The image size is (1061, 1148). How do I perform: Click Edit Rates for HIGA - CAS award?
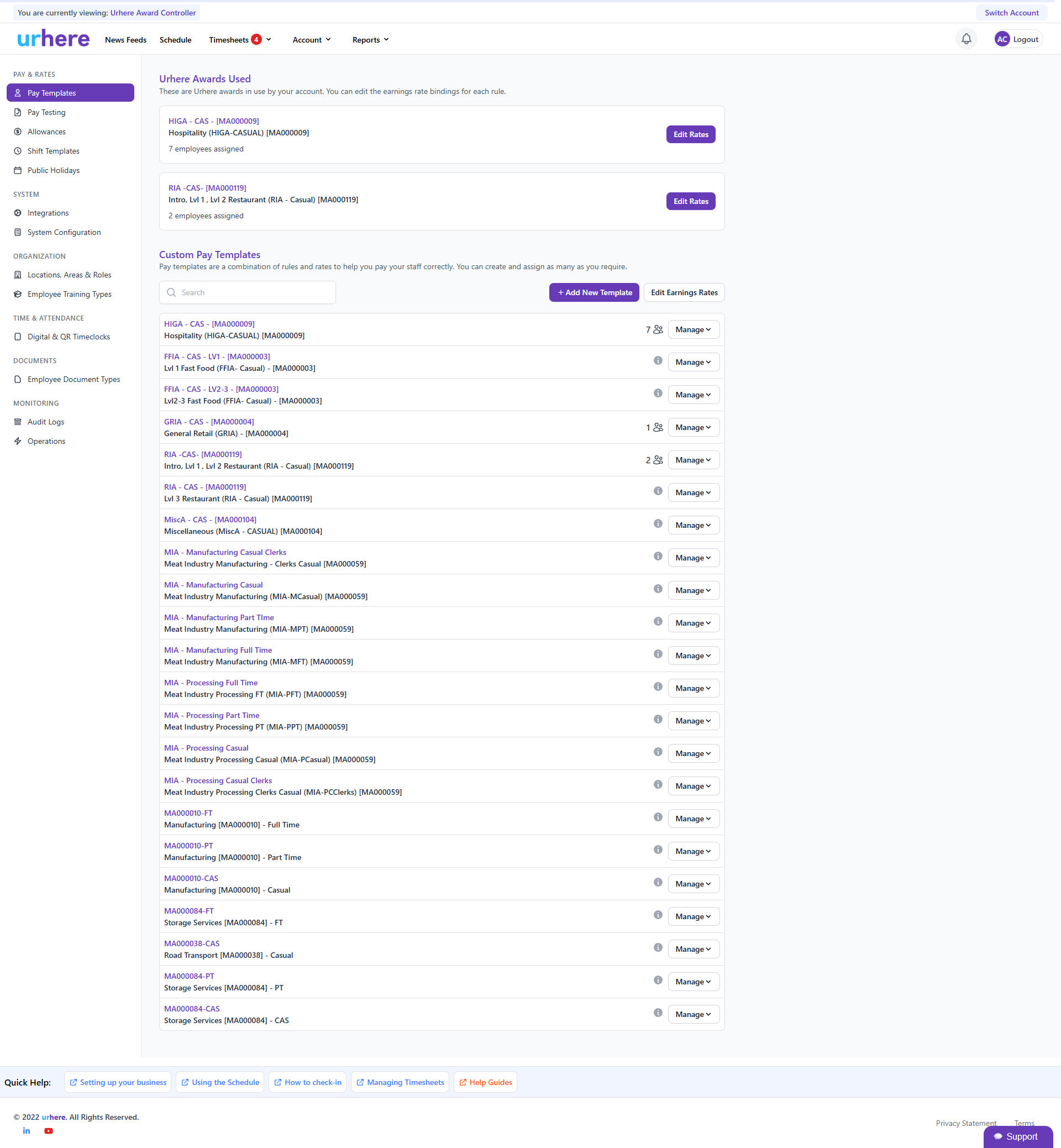(x=691, y=134)
